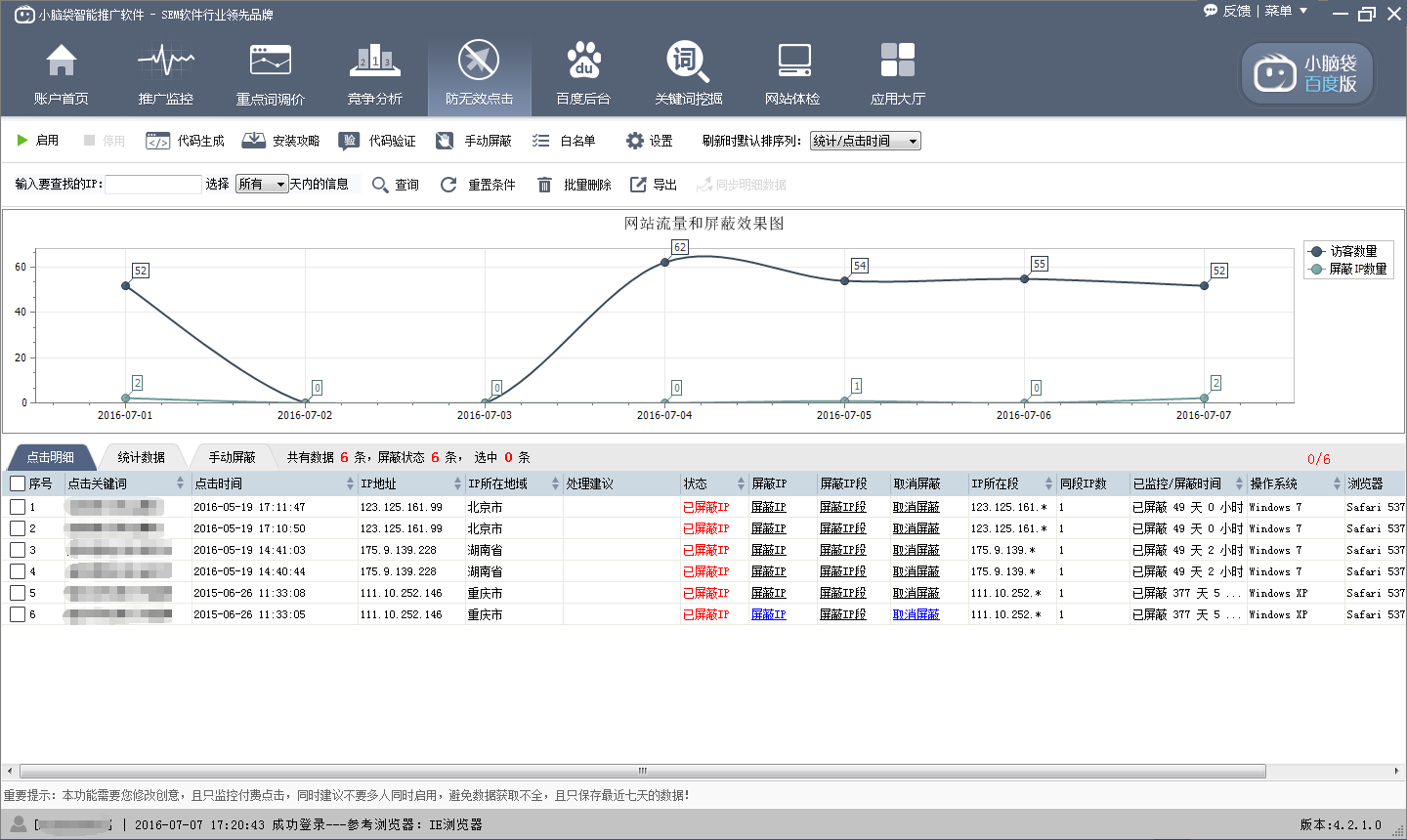Open the 菜单 dropdown in title bar

1285,11
